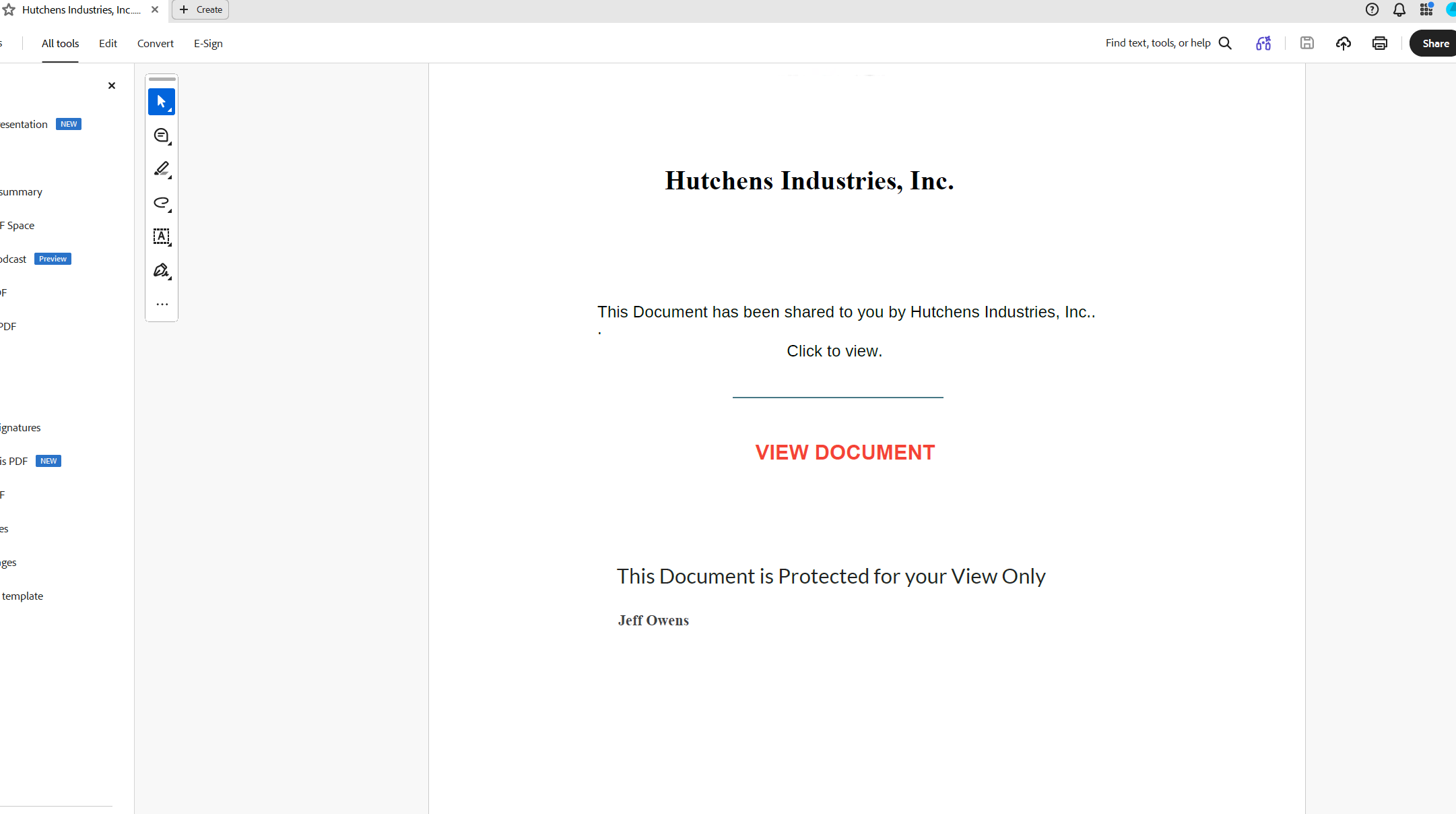Open the E-Sign menu
Screen dimensions: 1456x814
pos(208,43)
